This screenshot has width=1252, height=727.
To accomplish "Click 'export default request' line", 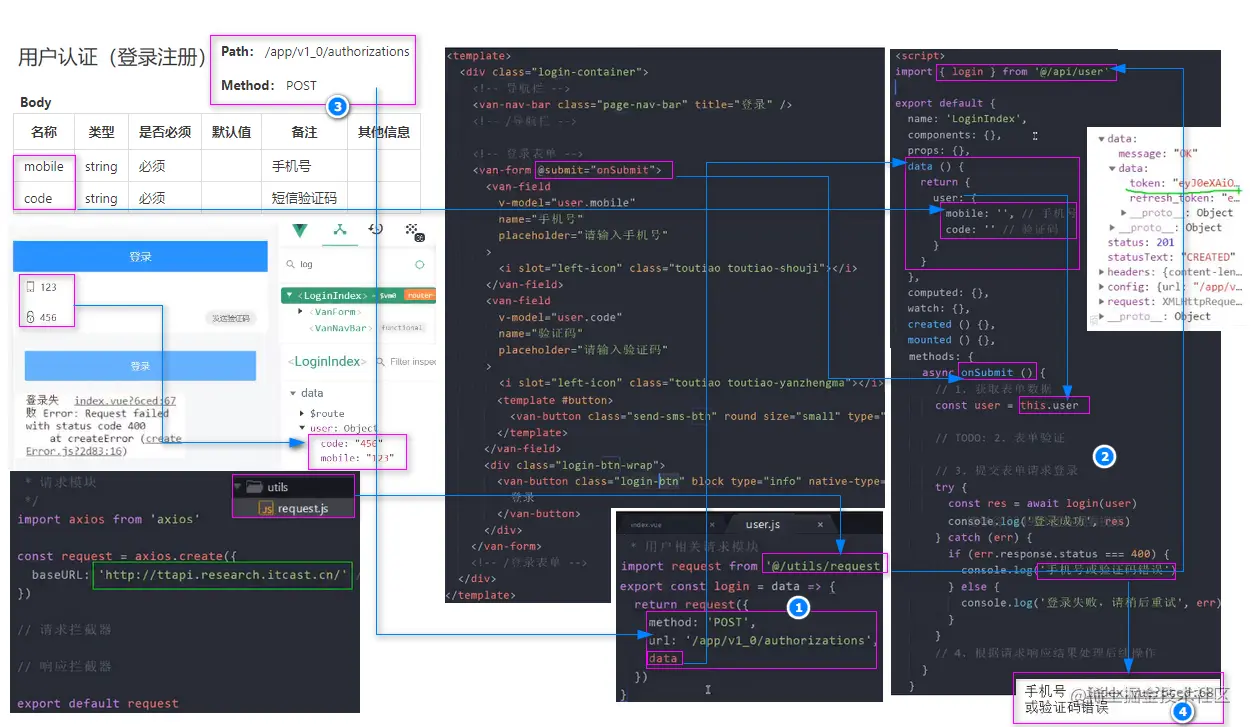I will pyautogui.click(x=98, y=703).
